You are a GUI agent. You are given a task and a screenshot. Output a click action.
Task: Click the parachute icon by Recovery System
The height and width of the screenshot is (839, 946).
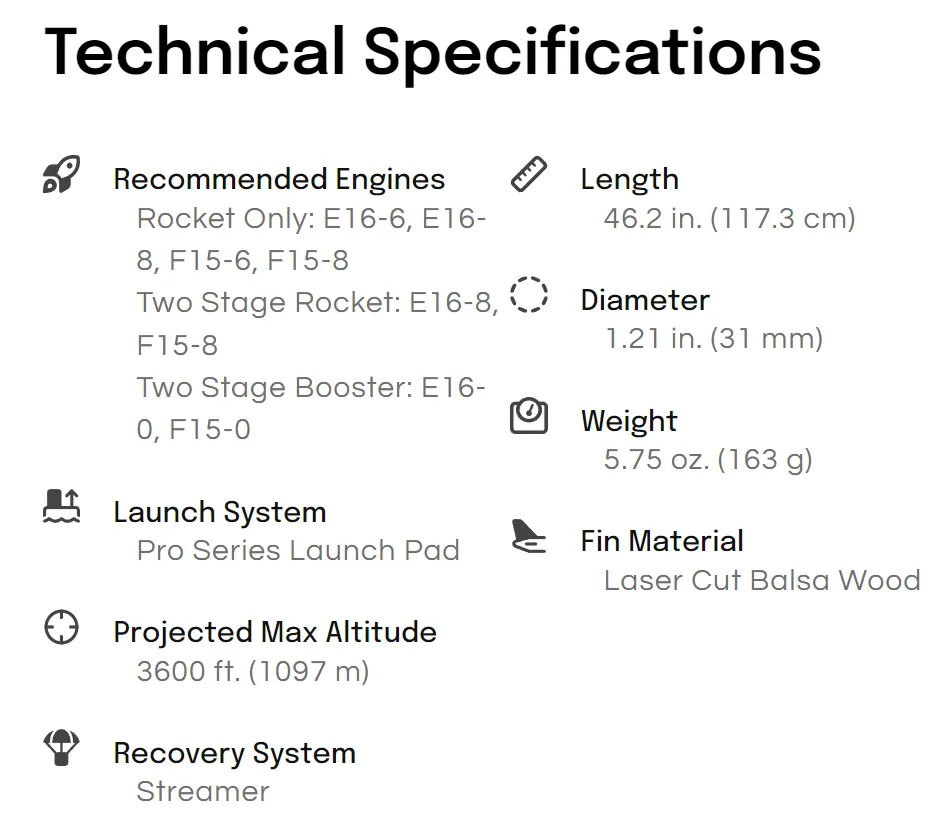point(61,748)
